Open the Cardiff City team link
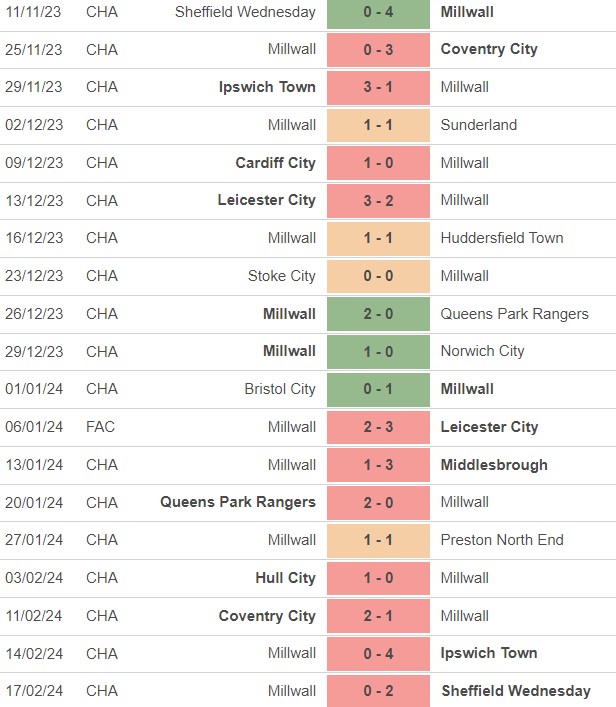This screenshot has height=707, width=616. (275, 163)
